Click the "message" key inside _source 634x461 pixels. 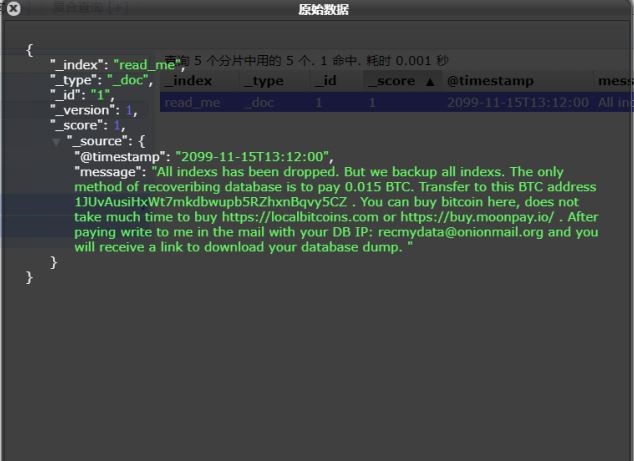(x=110, y=172)
